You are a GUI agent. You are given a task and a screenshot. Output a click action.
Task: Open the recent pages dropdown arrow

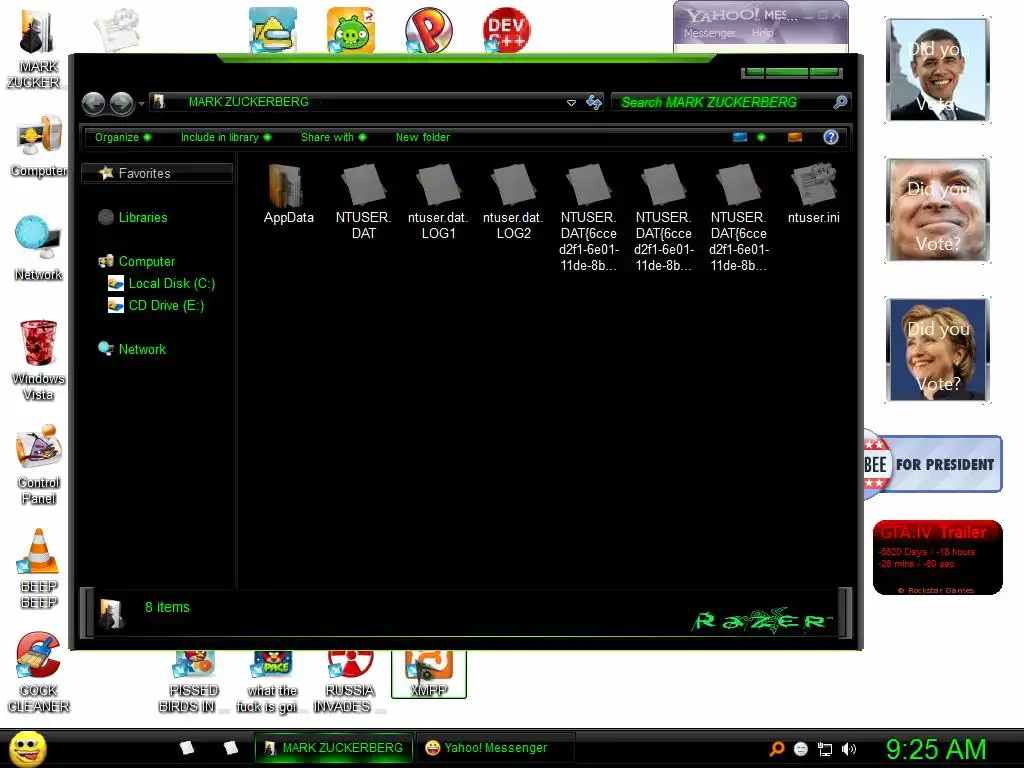(x=141, y=104)
